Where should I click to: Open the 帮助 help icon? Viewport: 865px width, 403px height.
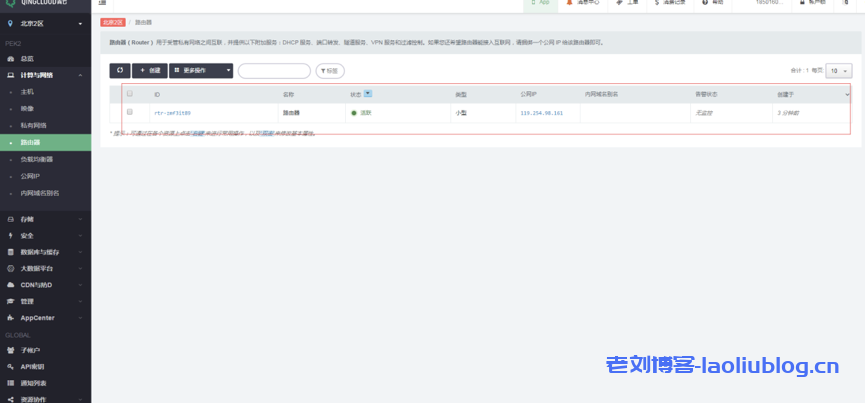coord(711,3)
